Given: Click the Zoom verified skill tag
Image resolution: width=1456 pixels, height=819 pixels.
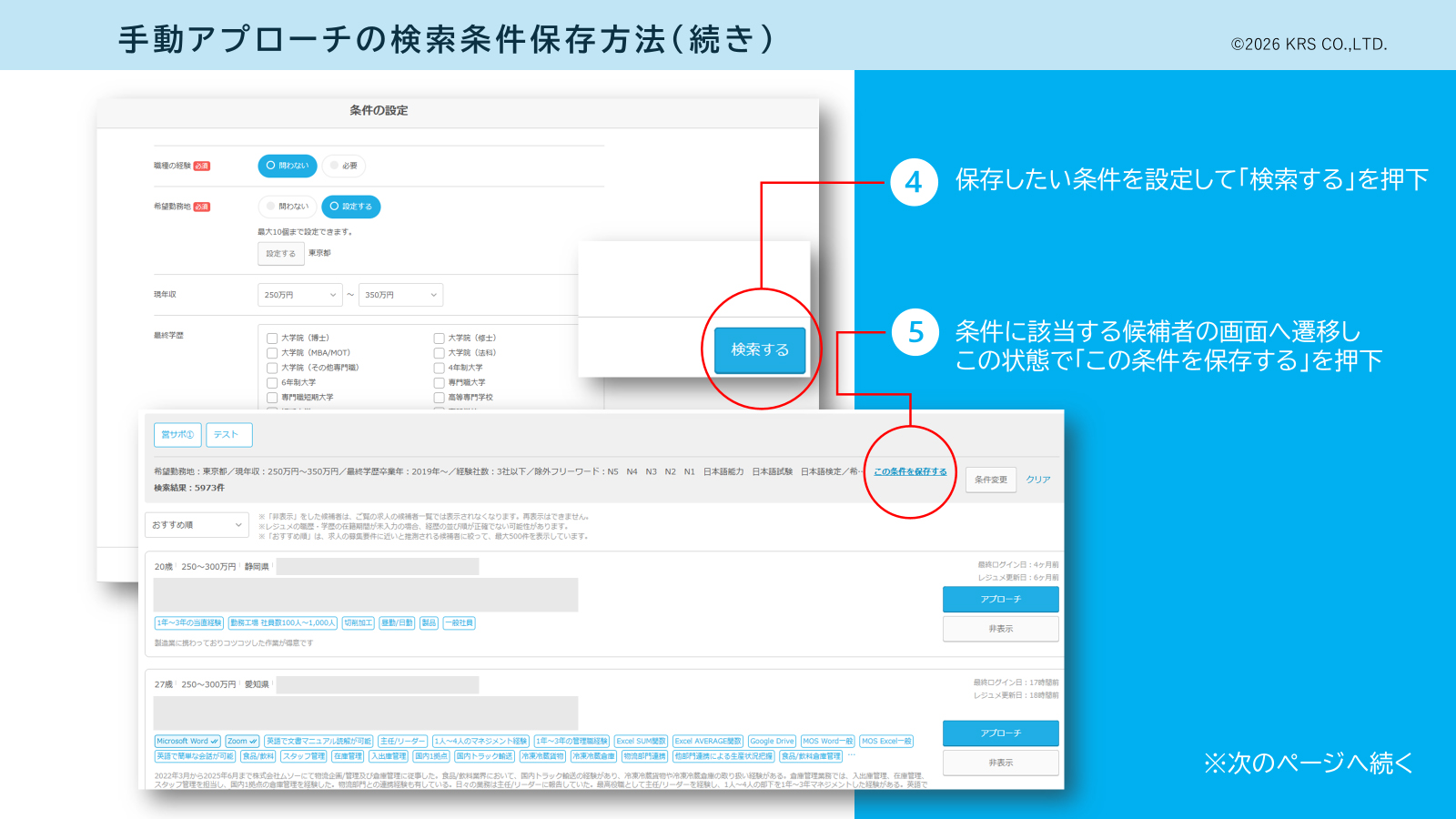Looking at the screenshot, I should coord(242,741).
